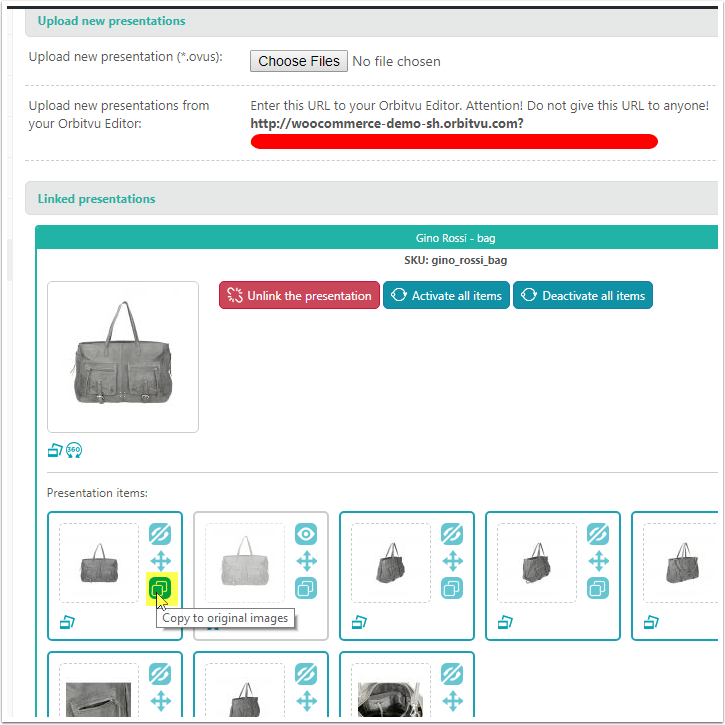Viewport: 725px width, 725px height.
Task: Click the 360 icon below main bag preview
Action: click(74, 450)
